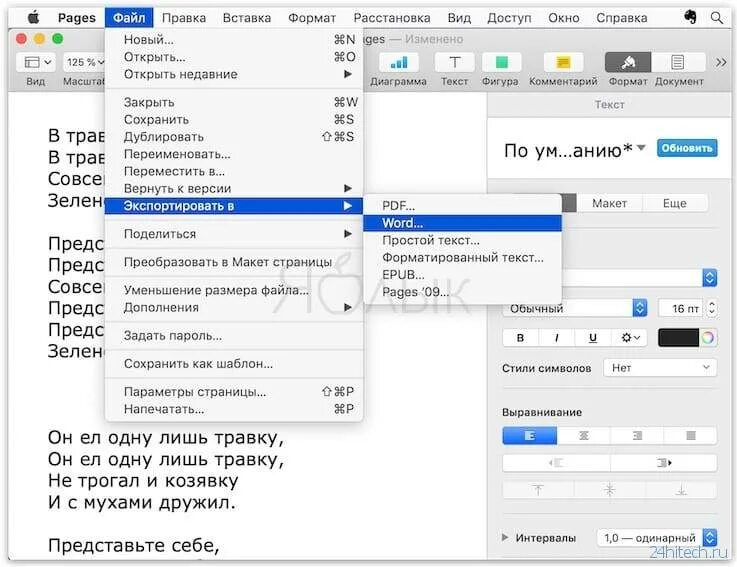Open Стили символов dropdown
This screenshot has height=567, width=737.
[660, 368]
